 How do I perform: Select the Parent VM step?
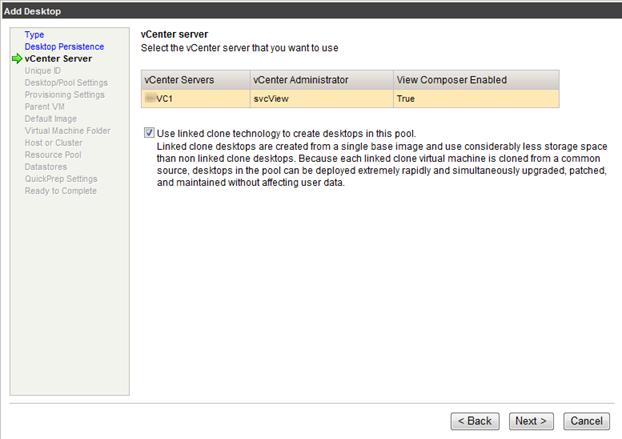point(44,107)
